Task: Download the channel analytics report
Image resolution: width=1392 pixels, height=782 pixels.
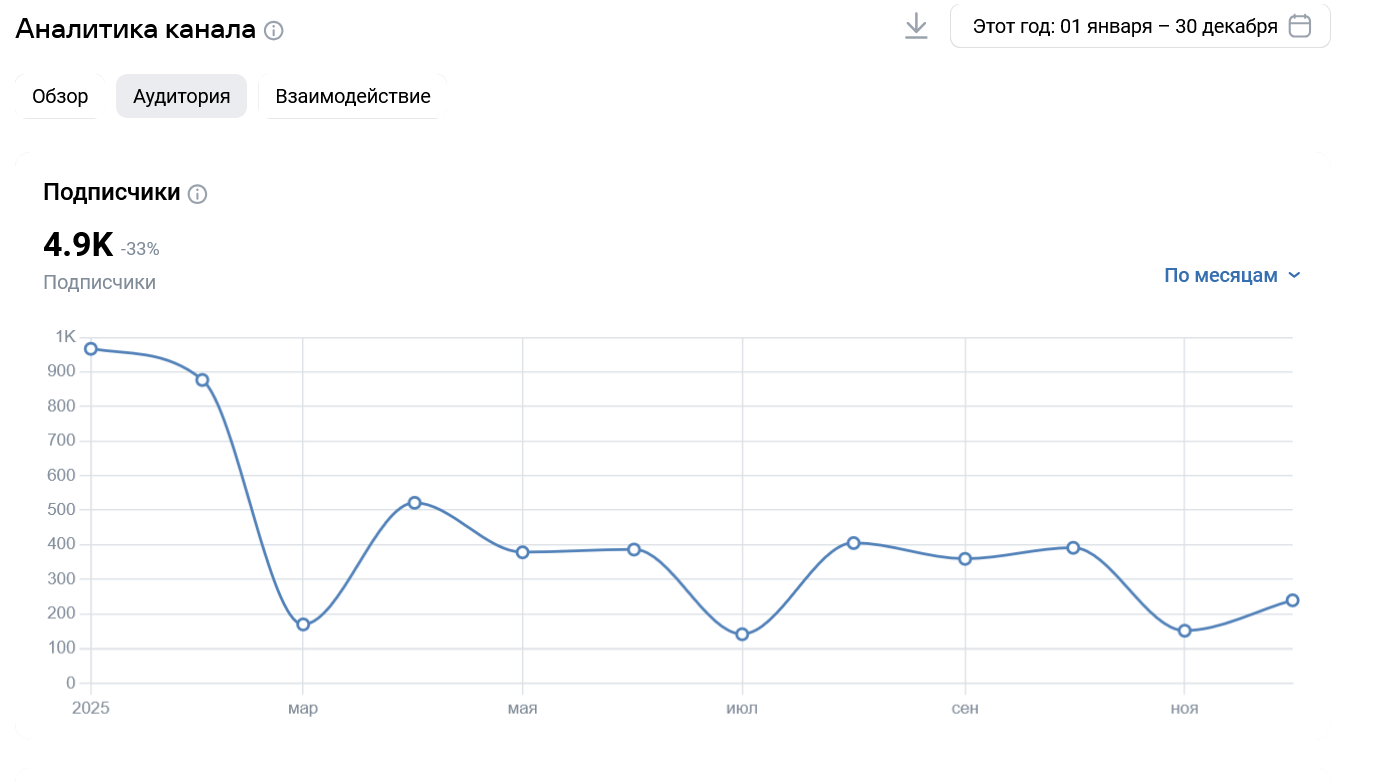Action: (x=916, y=26)
